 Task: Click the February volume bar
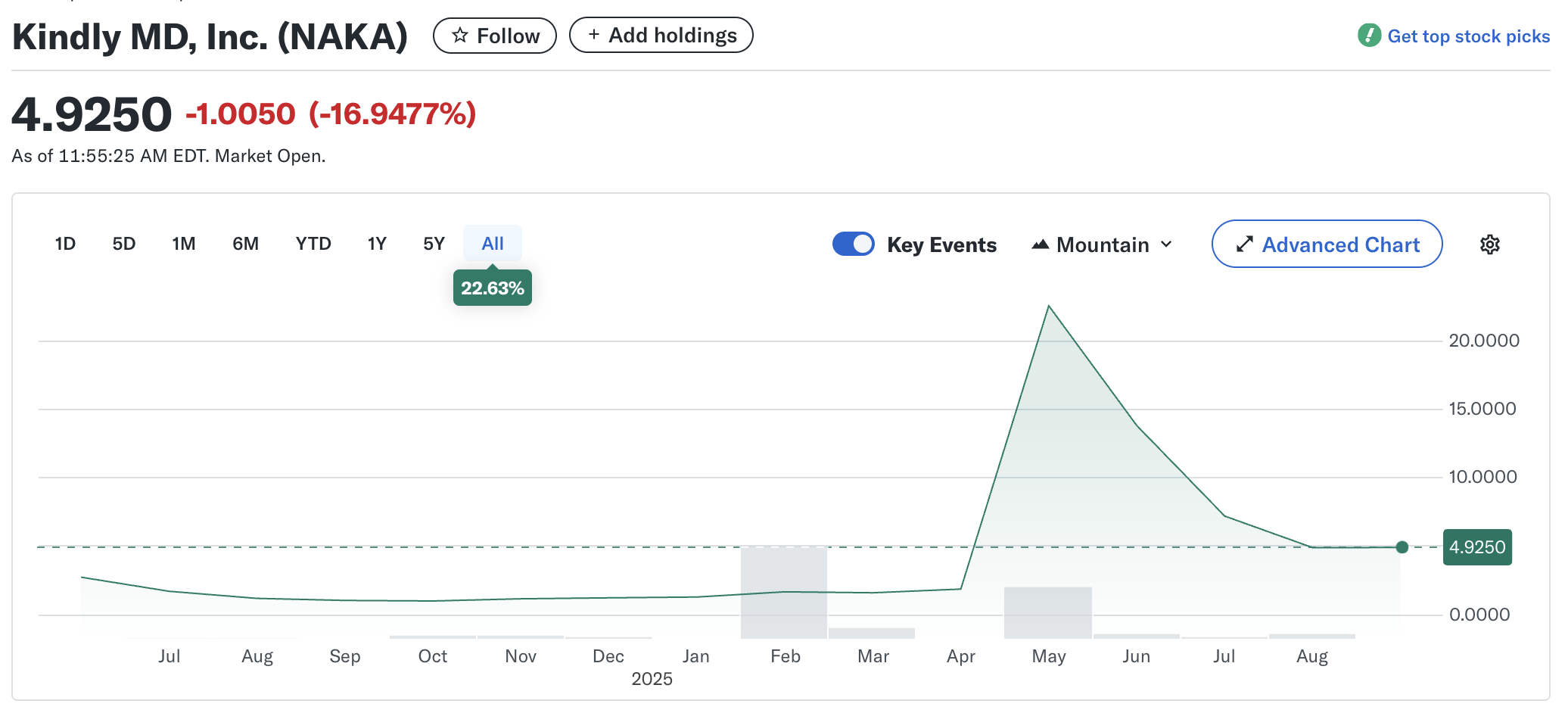784,593
